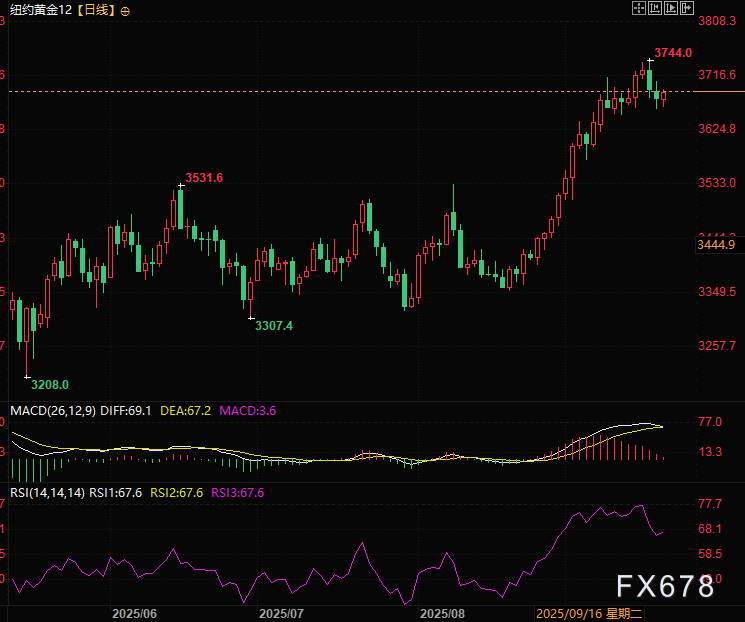Click the jump-to-start chart icon
This screenshot has width=745, height=622.
[654, 8]
